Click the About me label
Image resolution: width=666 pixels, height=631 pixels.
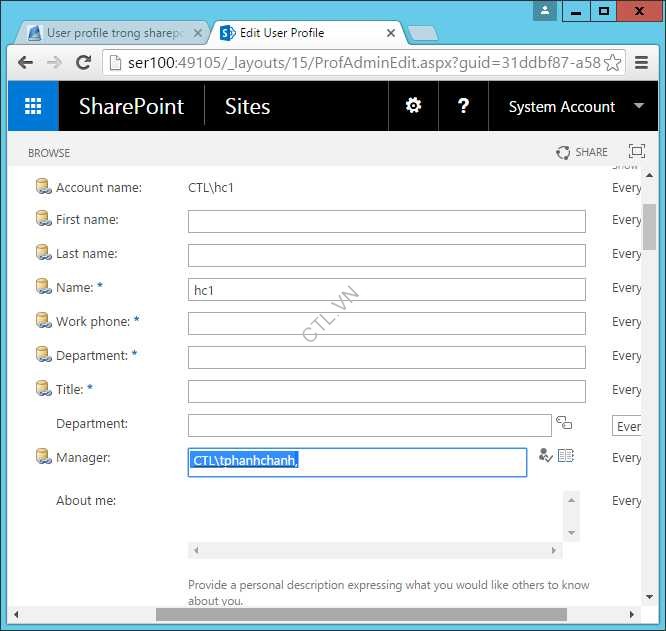point(86,500)
